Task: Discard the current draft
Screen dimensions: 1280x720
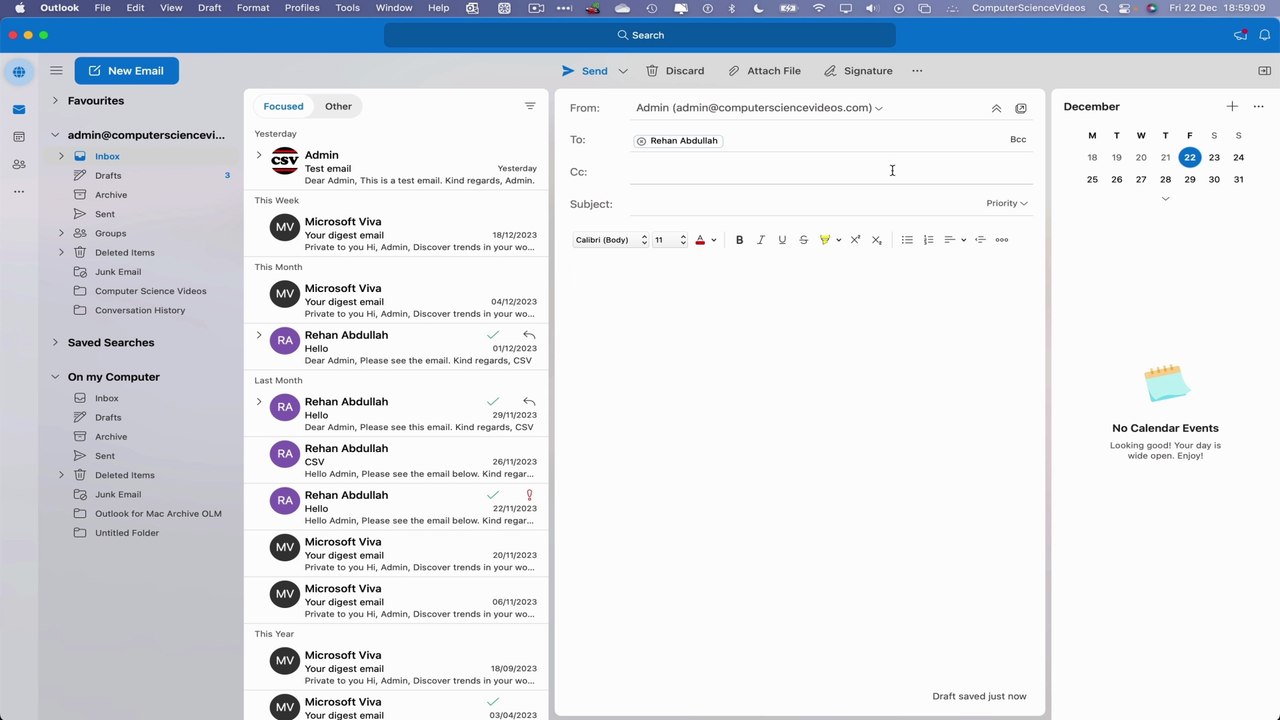Action: tap(675, 71)
